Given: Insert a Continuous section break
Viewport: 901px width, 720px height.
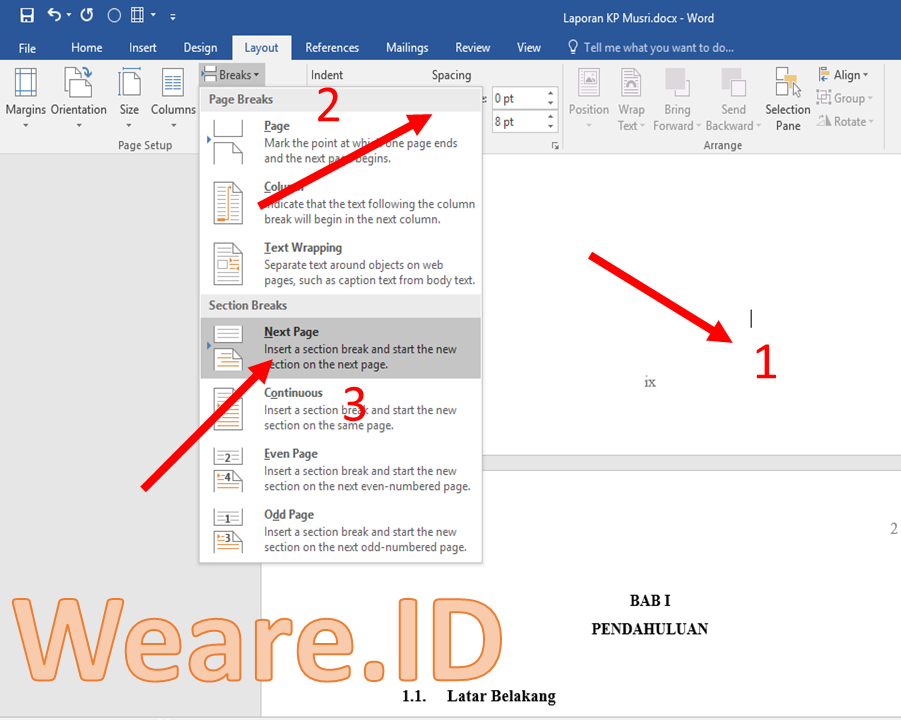Looking at the screenshot, I should [341, 409].
